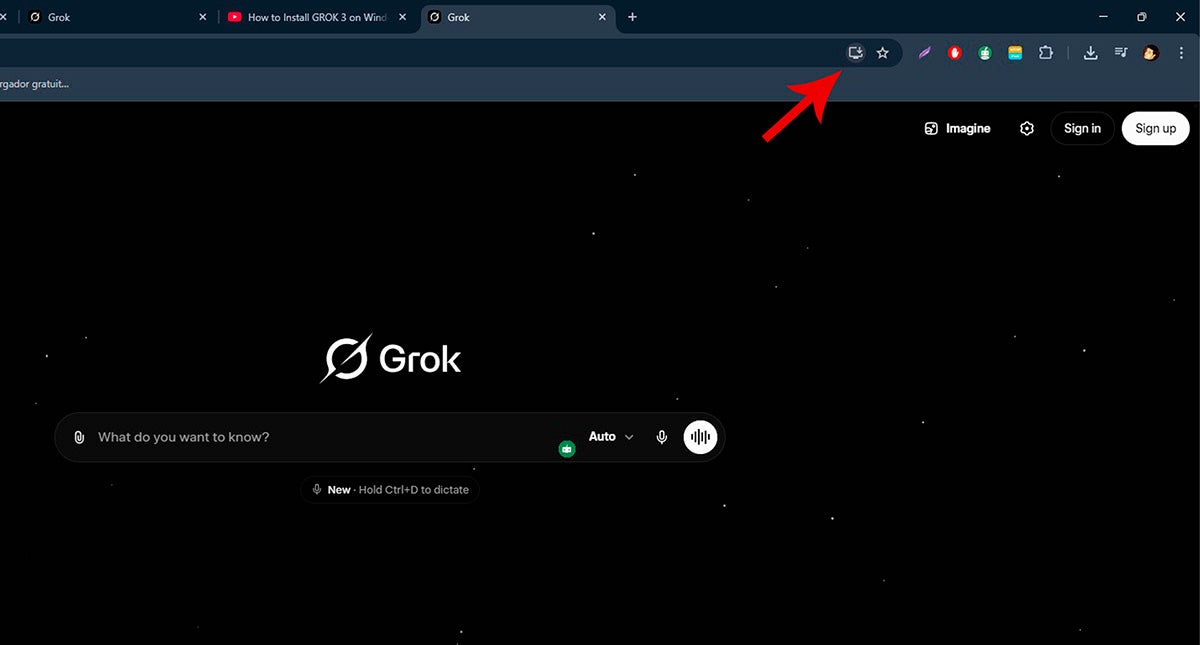Open the Chrome three-dot menu
1200x645 pixels.
[1181, 52]
